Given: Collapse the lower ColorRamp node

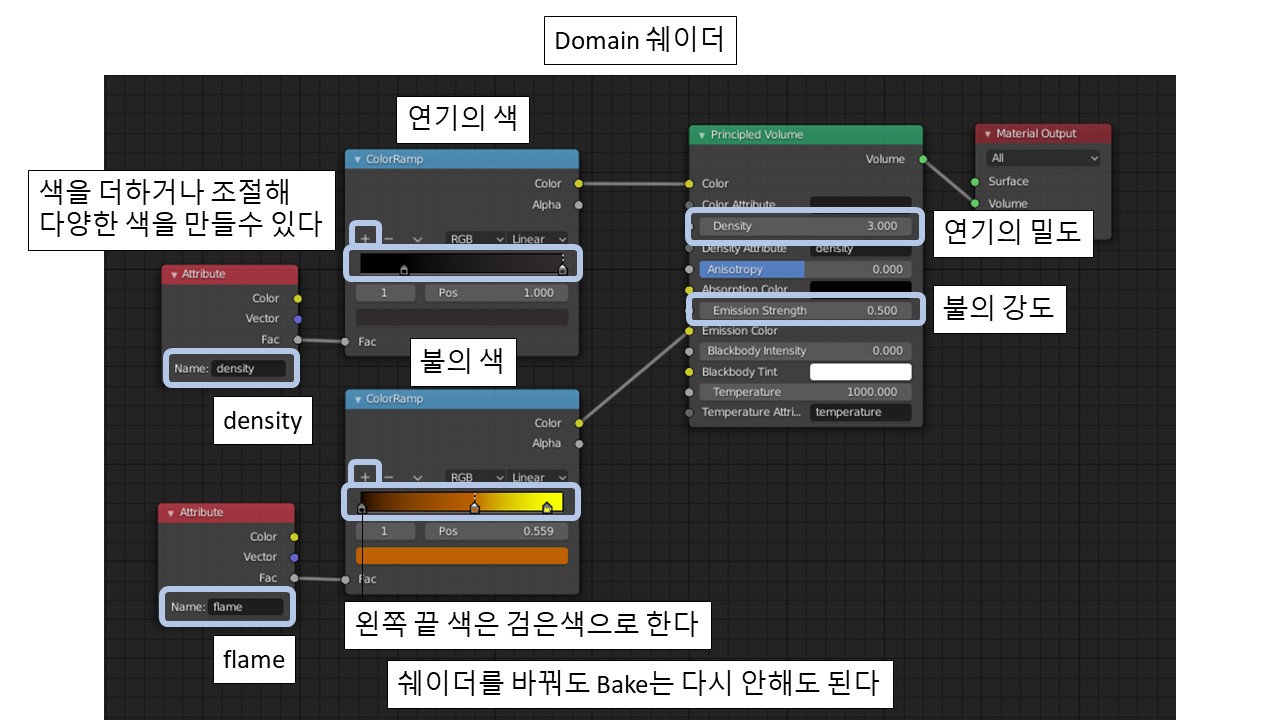Looking at the screenshot, I should click(x=357, y=399).
